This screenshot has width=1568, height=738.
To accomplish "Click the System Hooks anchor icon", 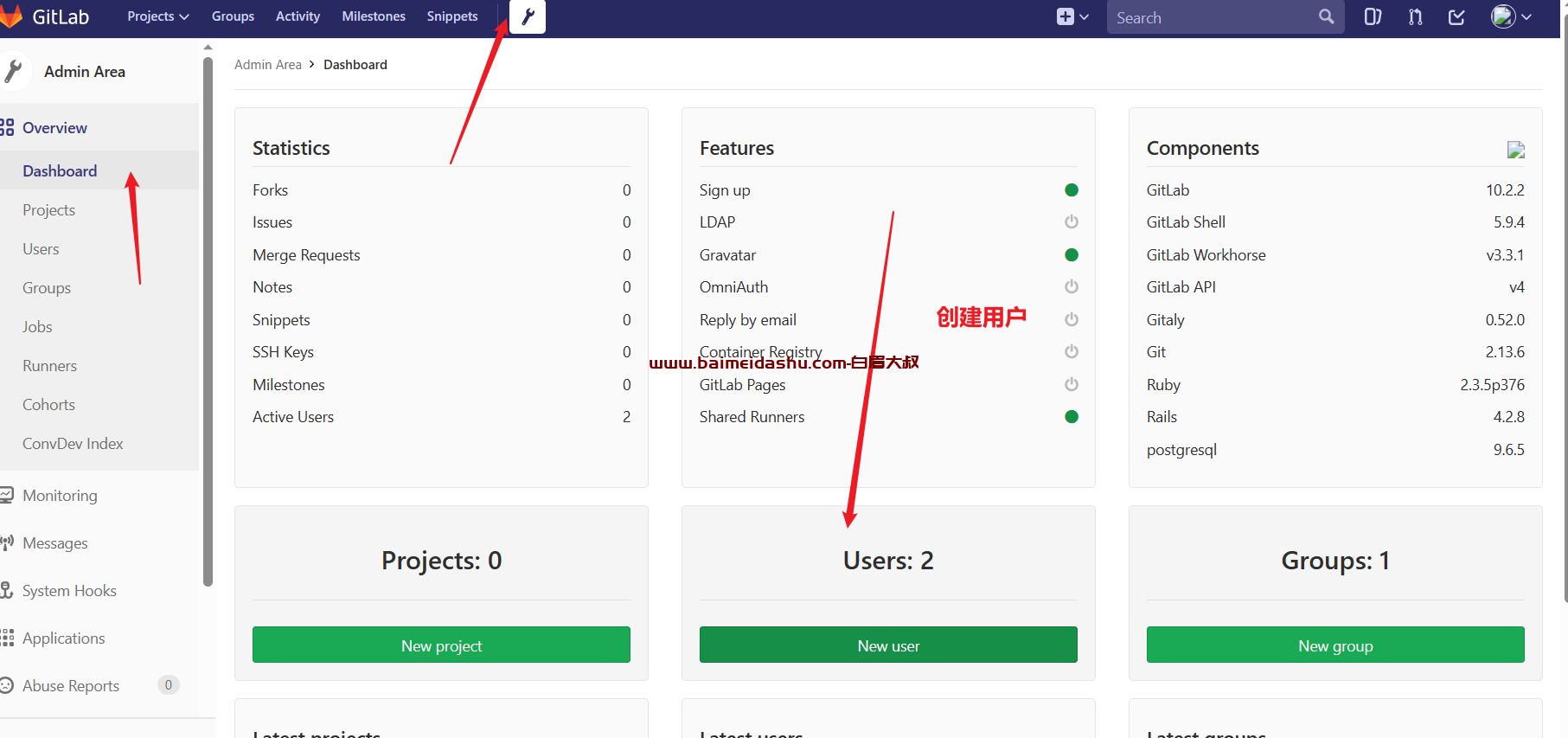I will point(7,591).
